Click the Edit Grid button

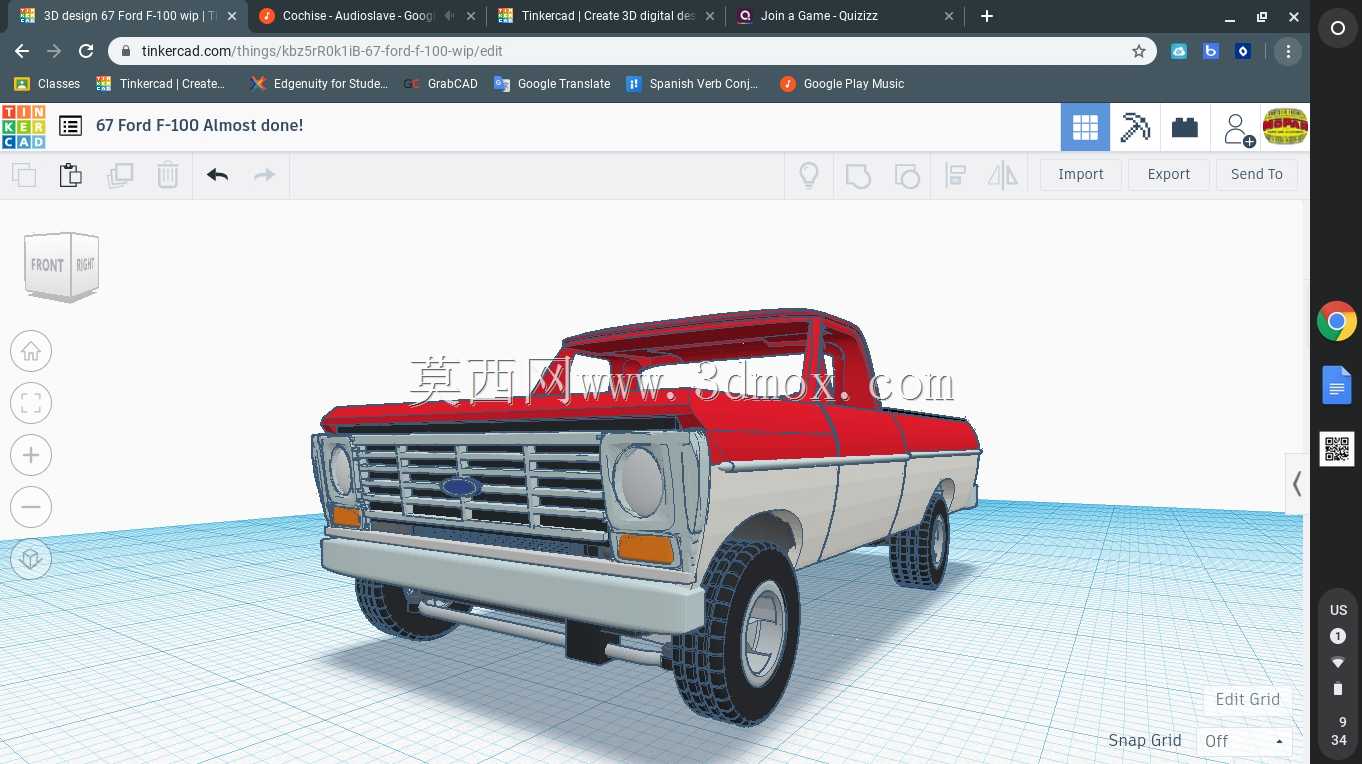pyautogui.click(x=1247, y=699)
